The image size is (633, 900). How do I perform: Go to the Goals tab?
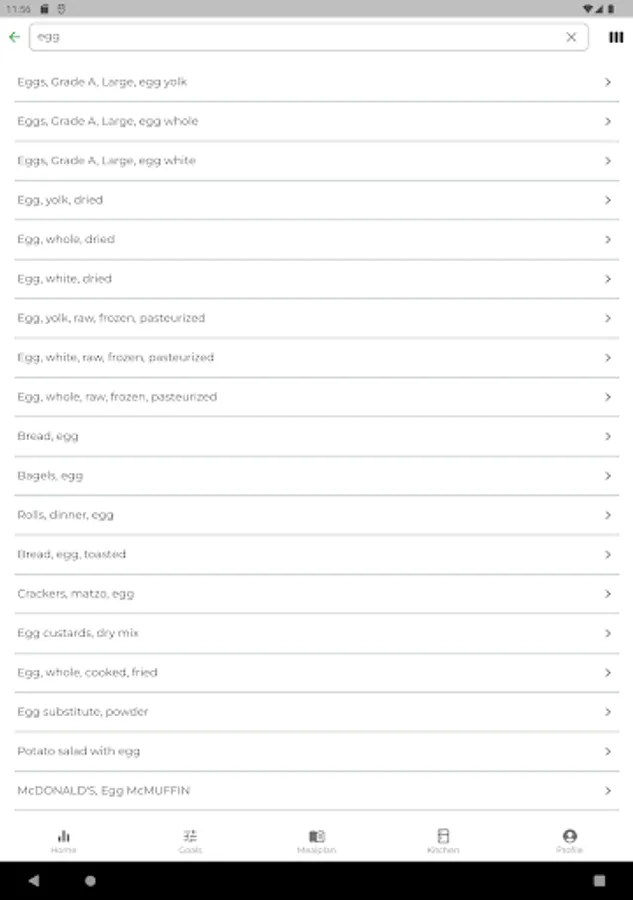pos(190,840)
